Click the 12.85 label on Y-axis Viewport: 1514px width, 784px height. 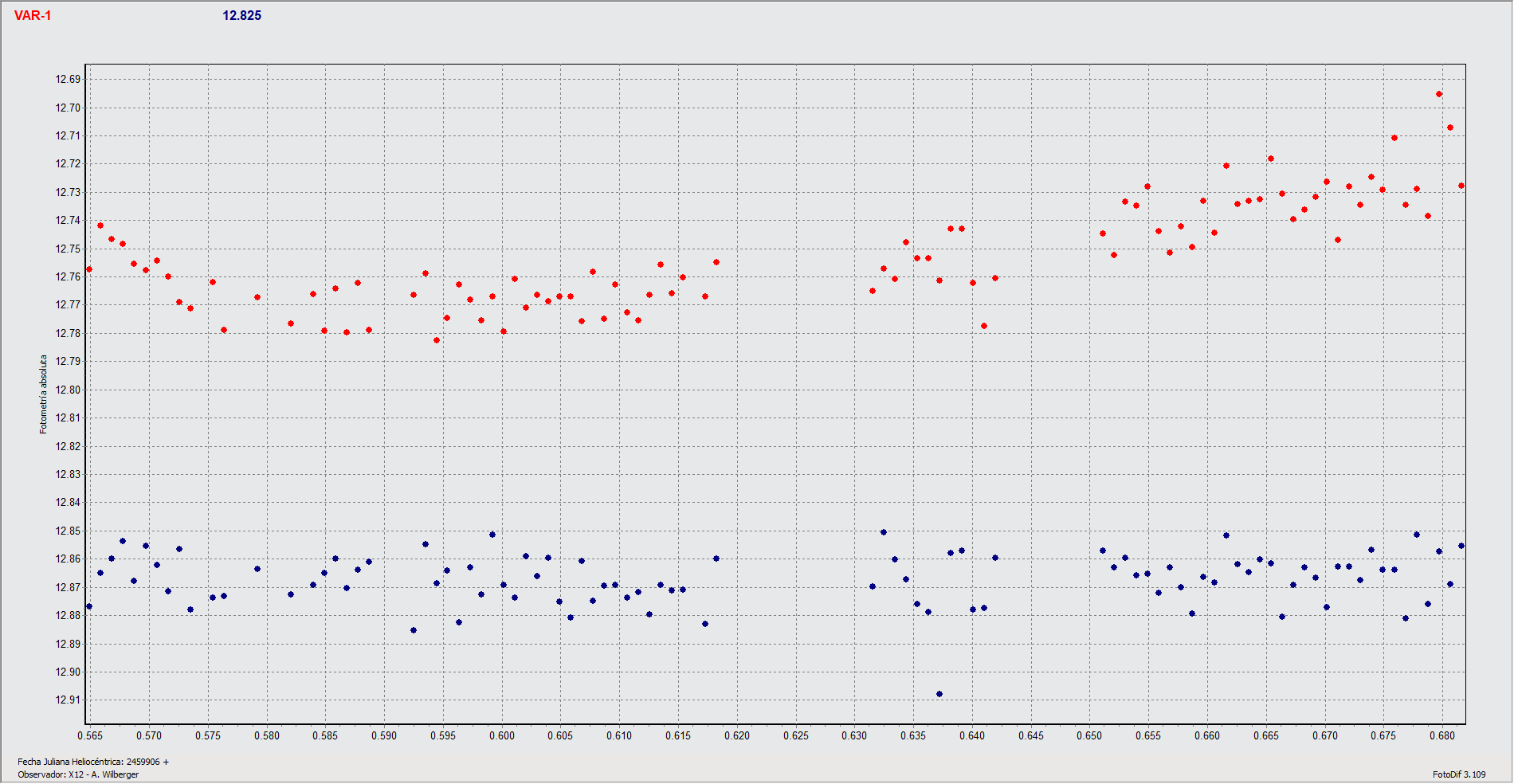[68, 531]
